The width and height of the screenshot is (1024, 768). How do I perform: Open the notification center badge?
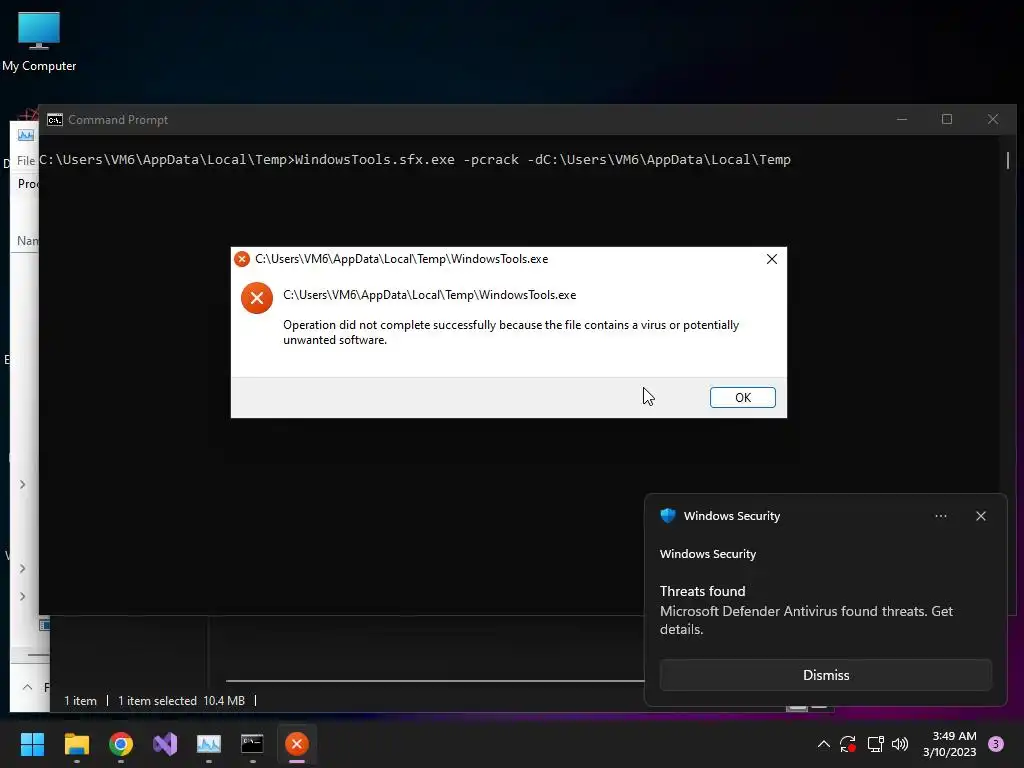(x=996, y=744)
